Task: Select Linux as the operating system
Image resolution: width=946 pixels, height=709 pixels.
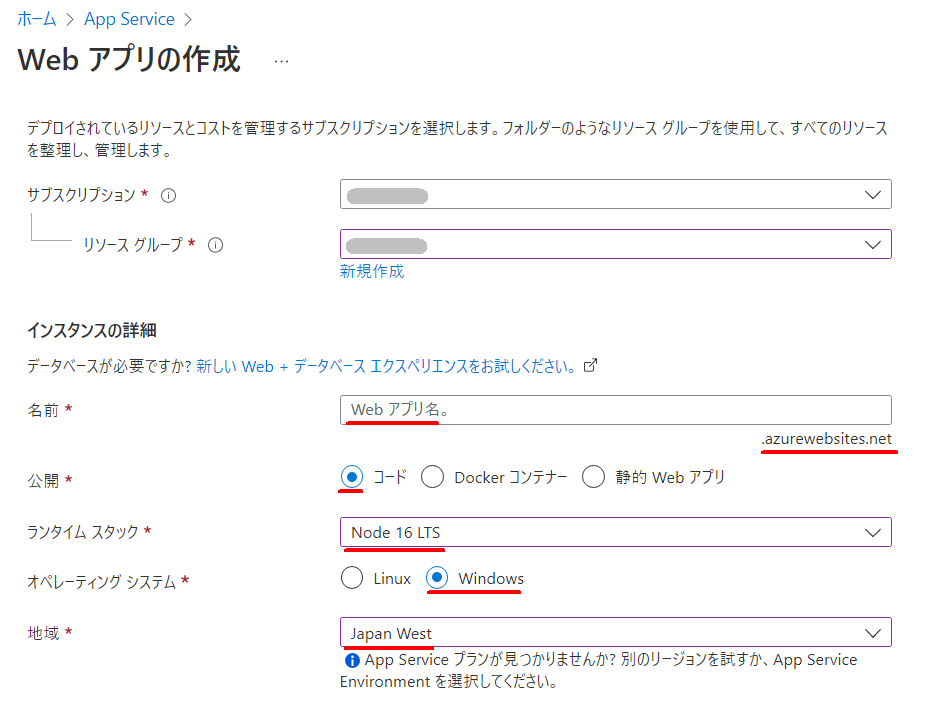Action: pos(352,579)
